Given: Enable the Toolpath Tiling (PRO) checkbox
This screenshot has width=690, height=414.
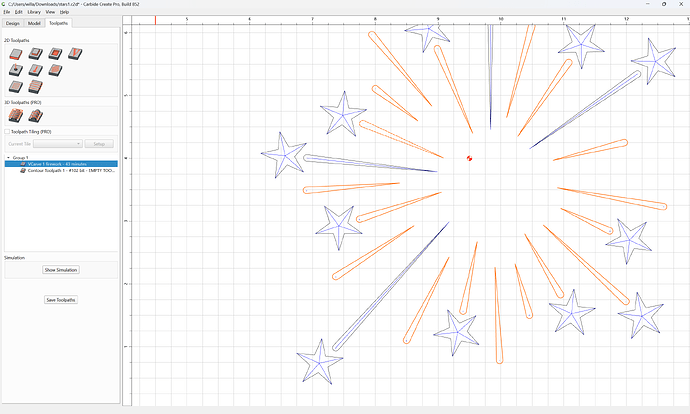Looking at the screenshot, I should tap(7, 132).
